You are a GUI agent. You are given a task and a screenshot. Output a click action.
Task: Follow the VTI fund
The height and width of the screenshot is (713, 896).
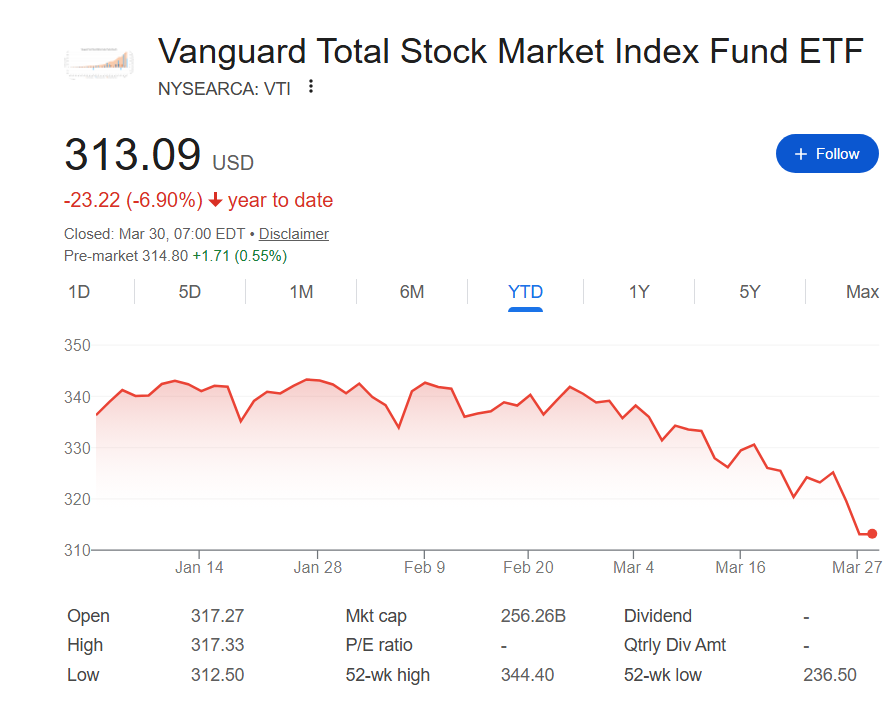click(x=827, y=153)
